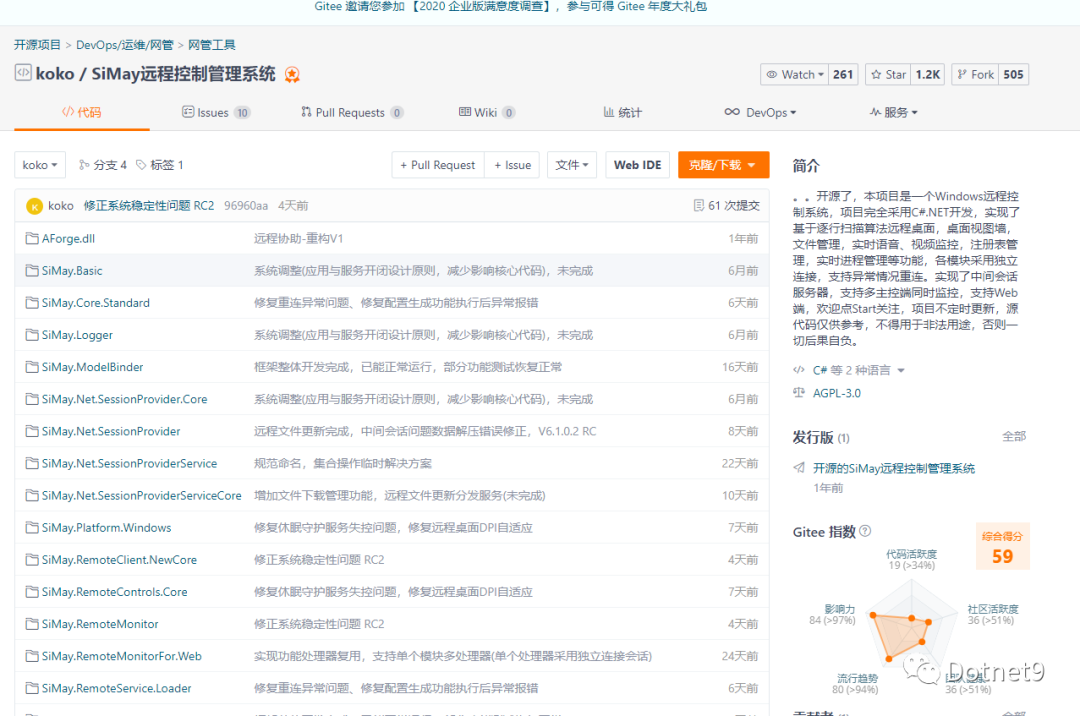Open the Wiki tab
The height and width of the screenshot is (716, 1080).
pos(487,112)
